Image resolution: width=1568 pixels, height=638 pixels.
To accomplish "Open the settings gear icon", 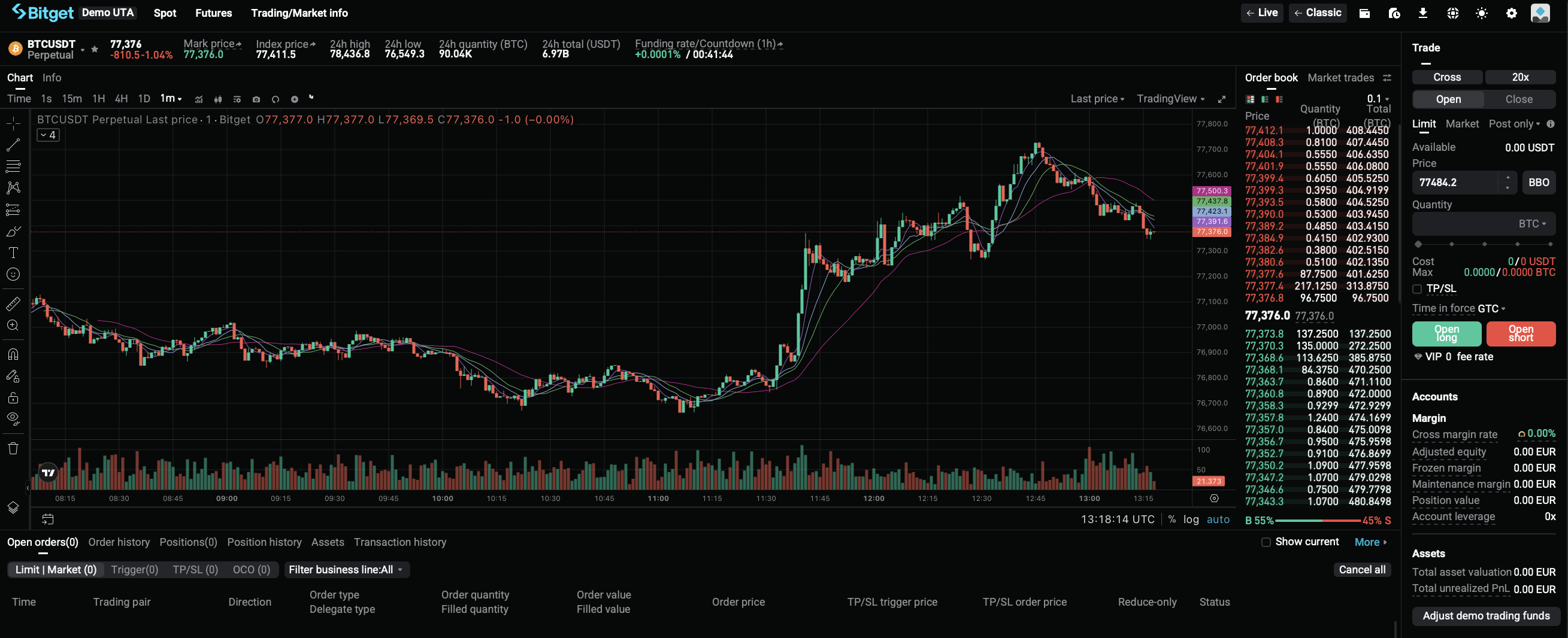I will tap(1511, 13).
